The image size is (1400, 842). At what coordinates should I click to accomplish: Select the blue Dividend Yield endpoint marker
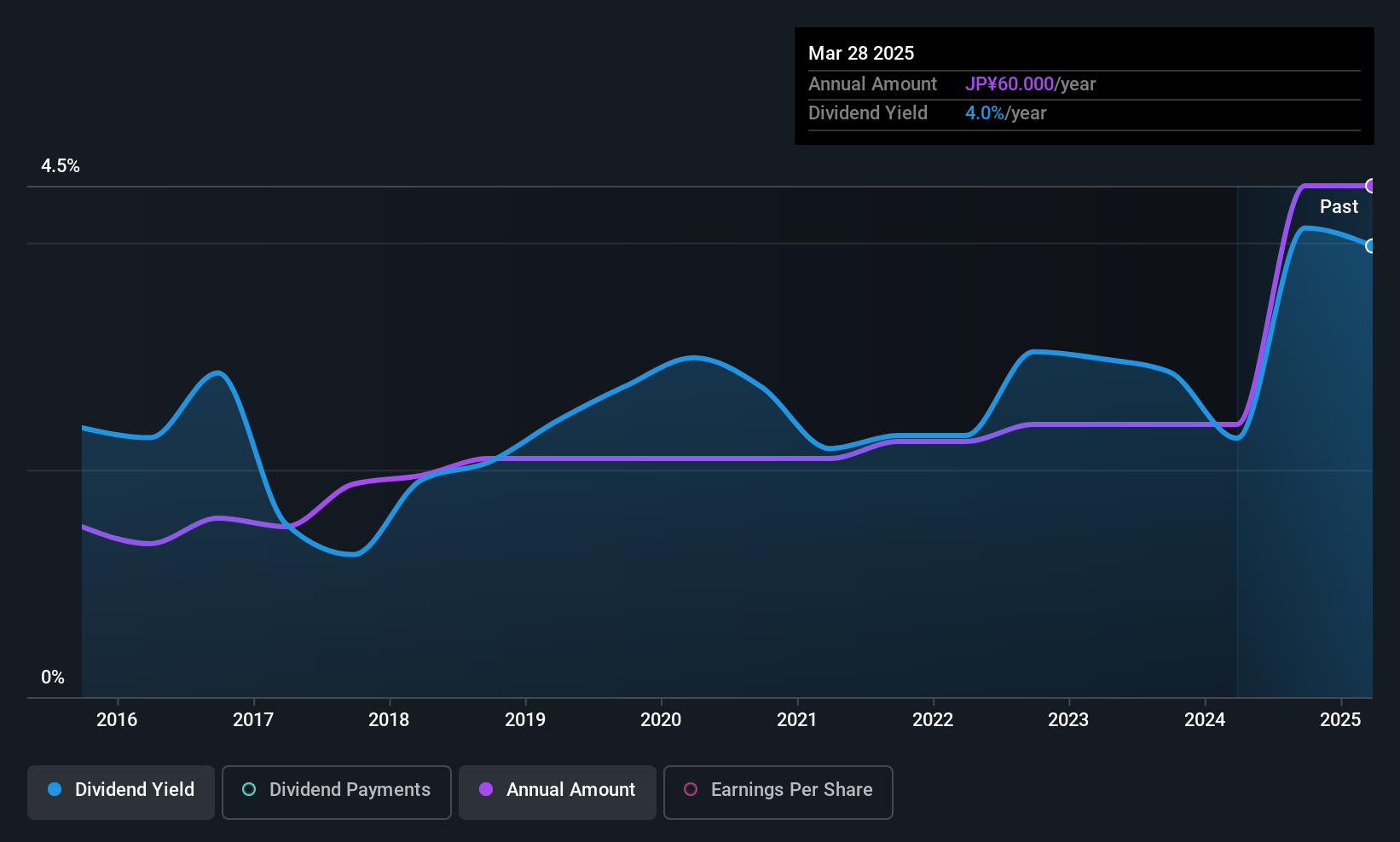pos(1371,245)
